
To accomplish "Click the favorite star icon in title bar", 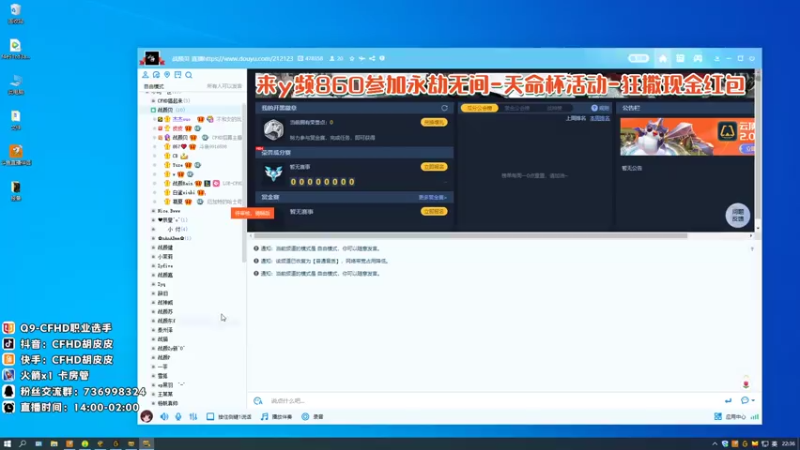I will point(352,59).
